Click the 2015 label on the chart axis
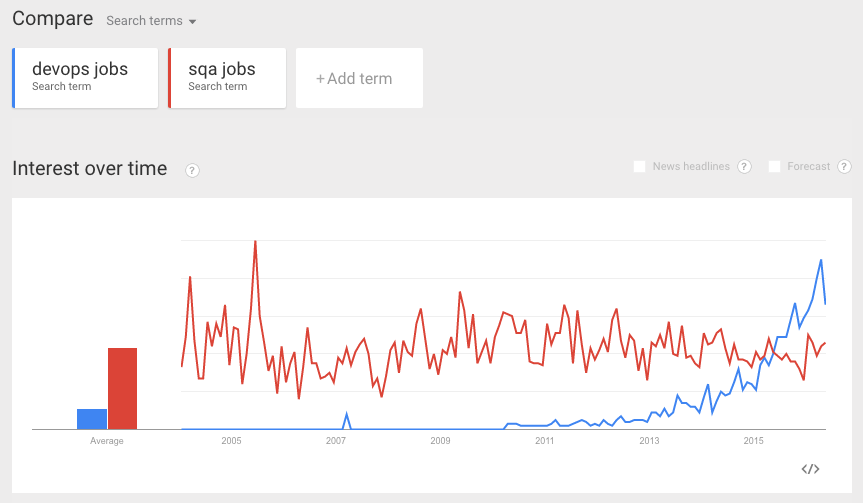 tap(753, 441)
